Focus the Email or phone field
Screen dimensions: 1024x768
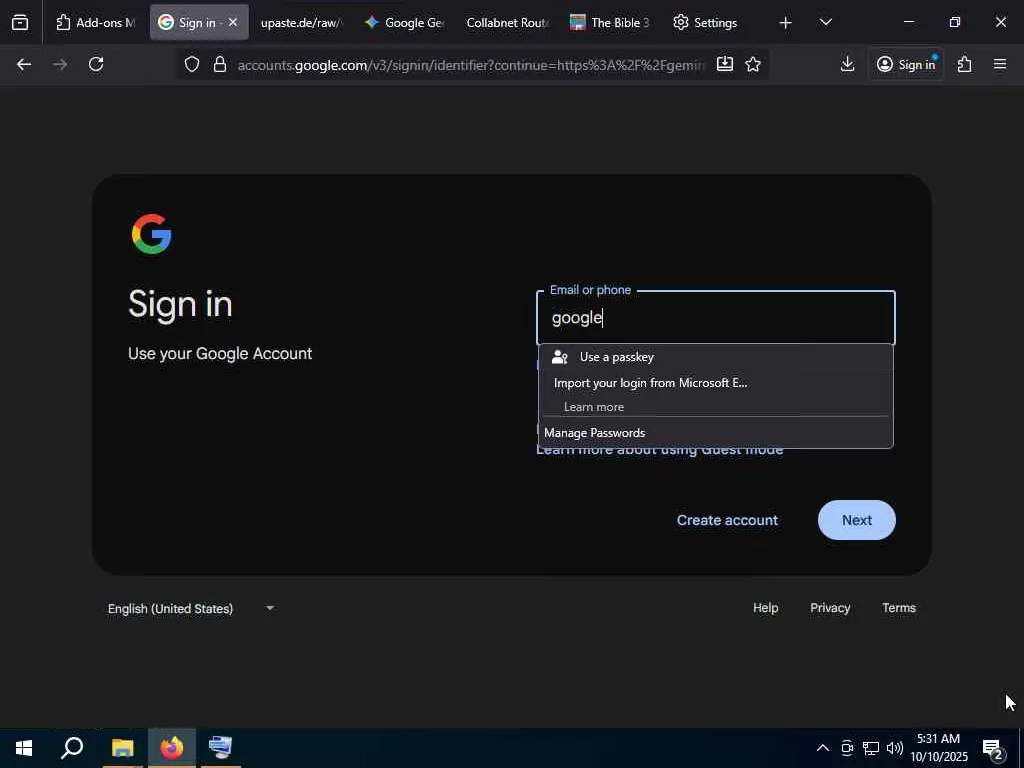716,318
